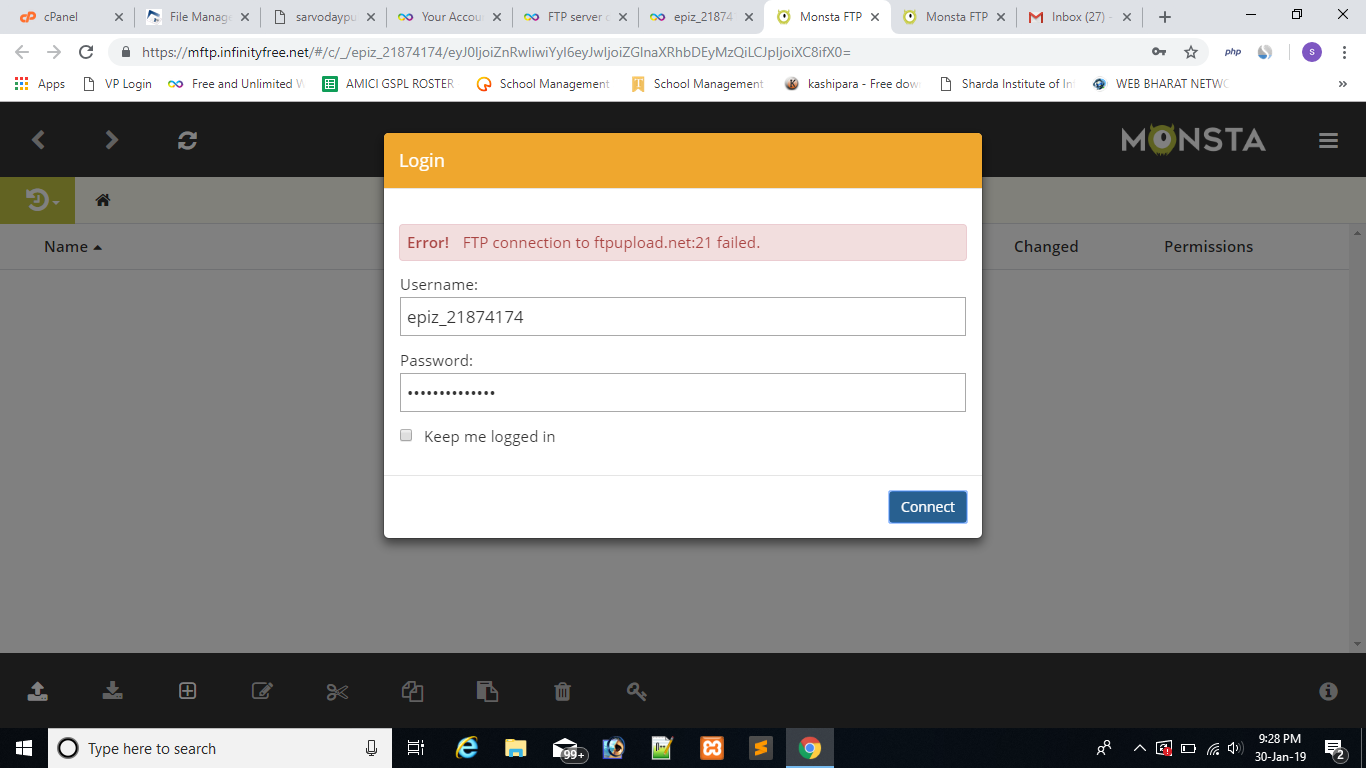
Task: Click the Username input field
Action: [682, 317]
